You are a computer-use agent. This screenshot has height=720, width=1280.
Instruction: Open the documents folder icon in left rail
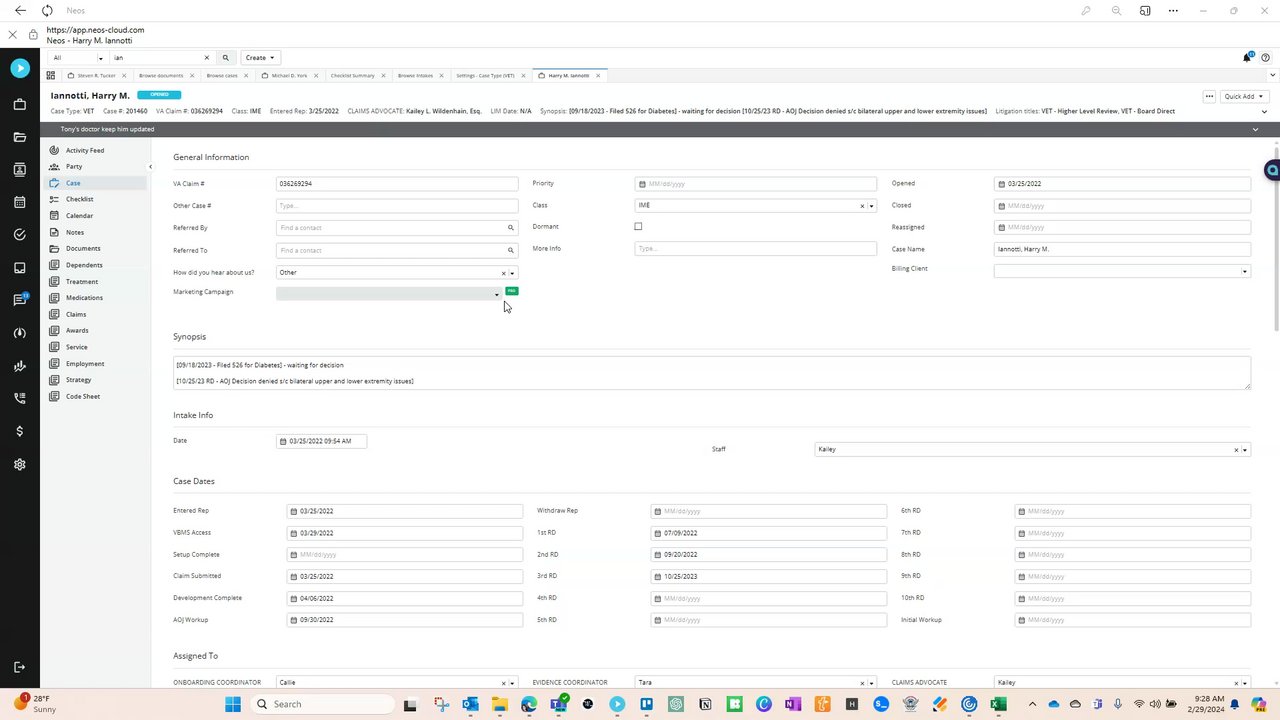pyautogui.click(x=20, y=137)
